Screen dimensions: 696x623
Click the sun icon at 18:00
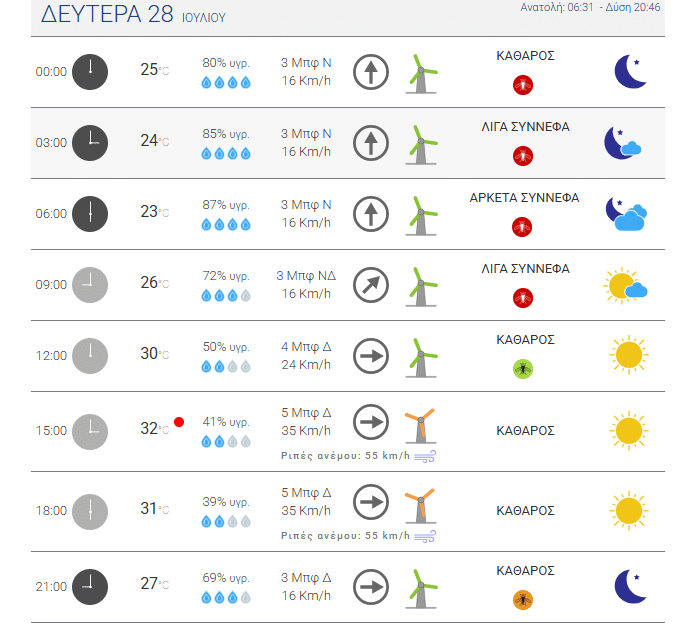[x=629, y=511]
